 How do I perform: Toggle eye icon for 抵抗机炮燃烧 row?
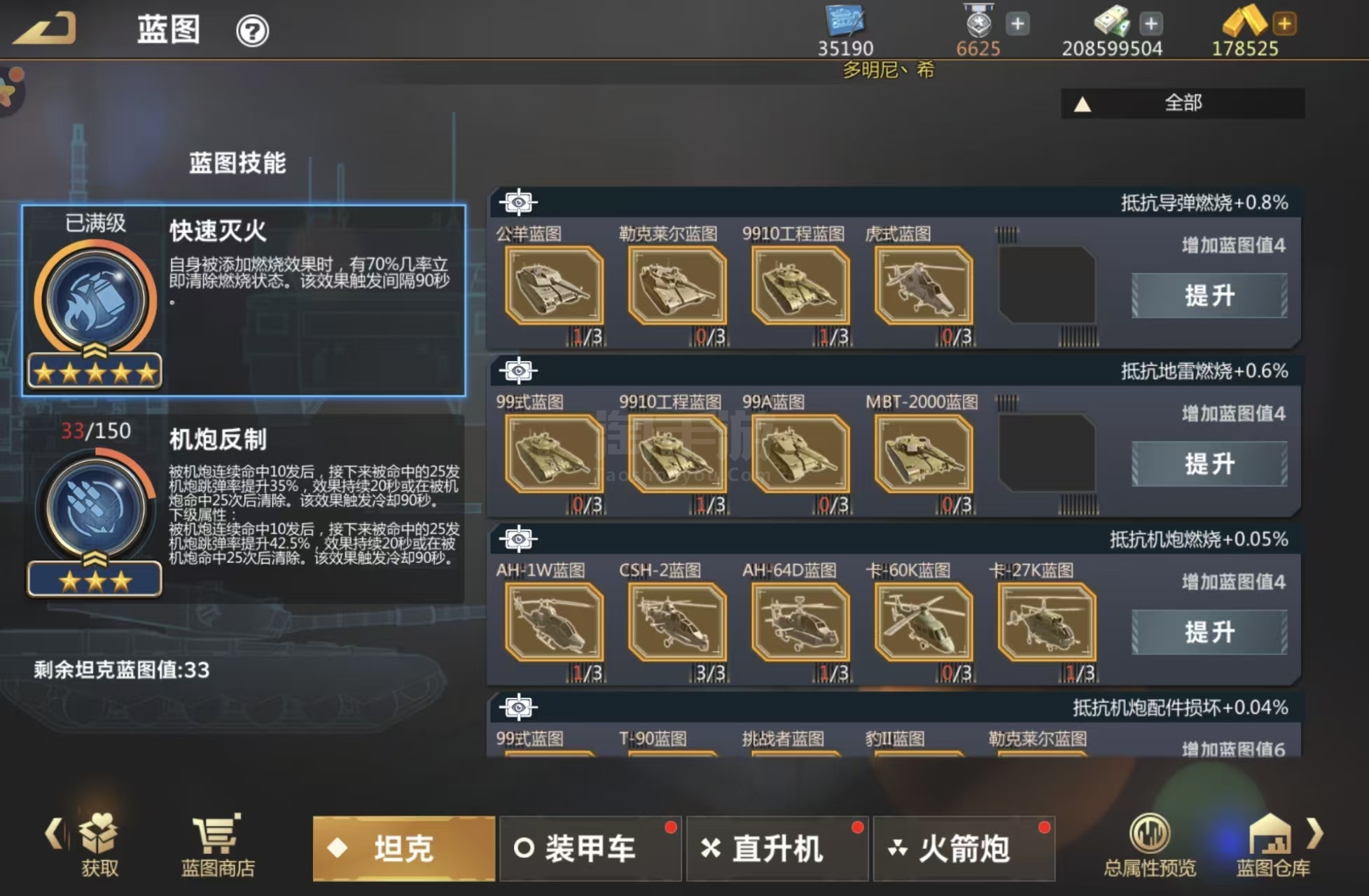click(x=518, y=539)
